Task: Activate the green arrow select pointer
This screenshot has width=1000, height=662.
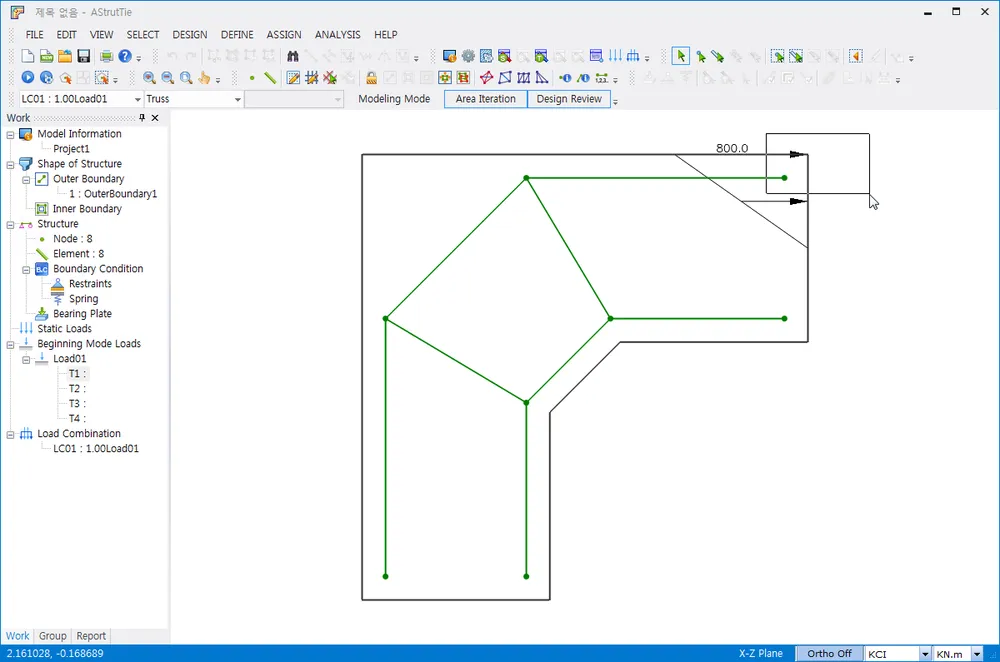Action: click(680, 57)
